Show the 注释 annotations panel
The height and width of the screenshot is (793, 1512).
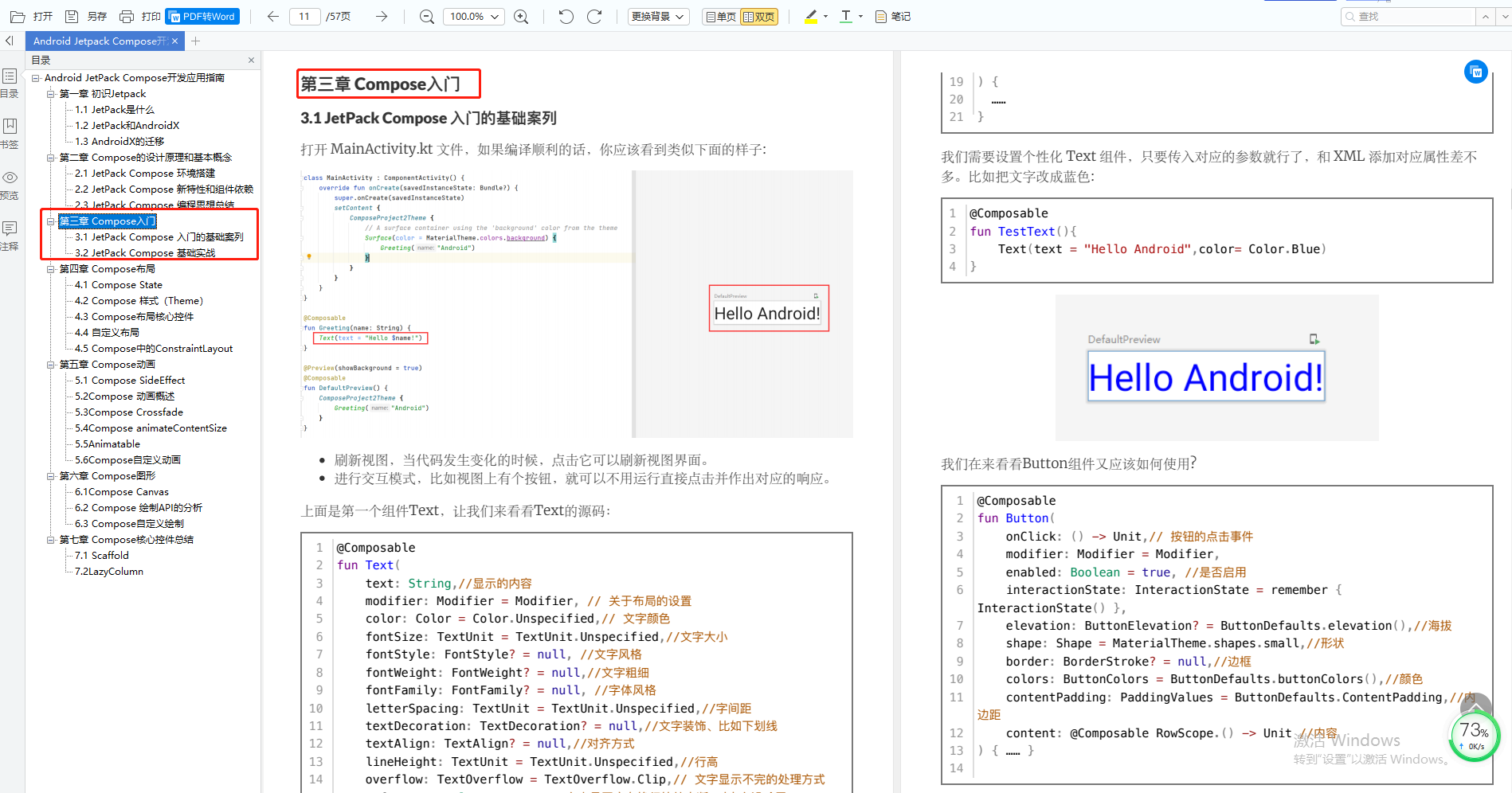[10, 236]
